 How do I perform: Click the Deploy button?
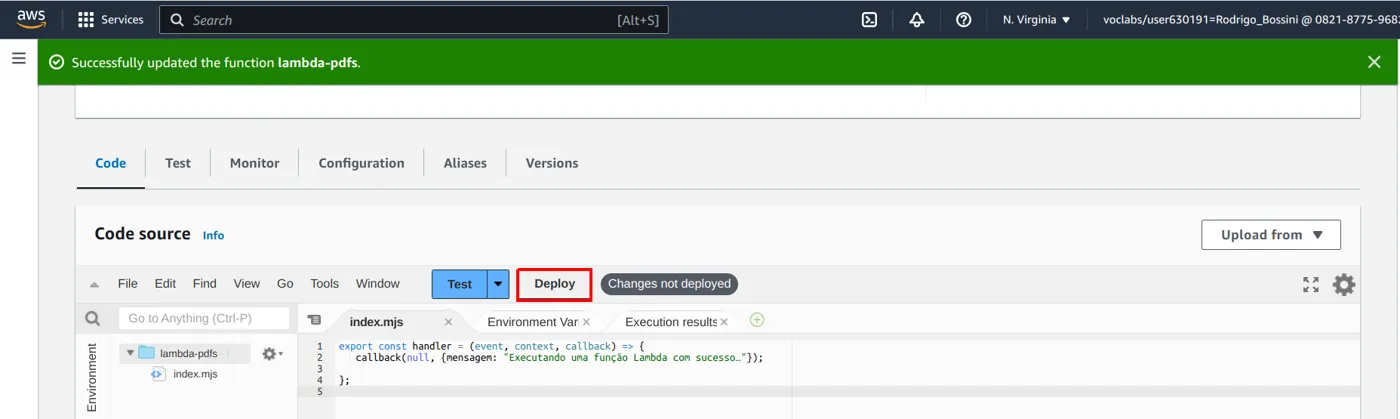tap(554, 284)
